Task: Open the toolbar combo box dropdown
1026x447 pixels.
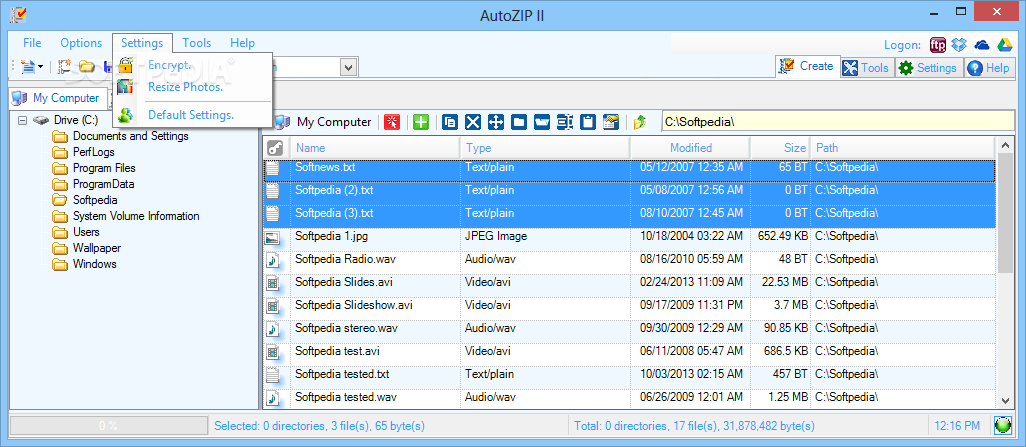Action: [349, 66]
